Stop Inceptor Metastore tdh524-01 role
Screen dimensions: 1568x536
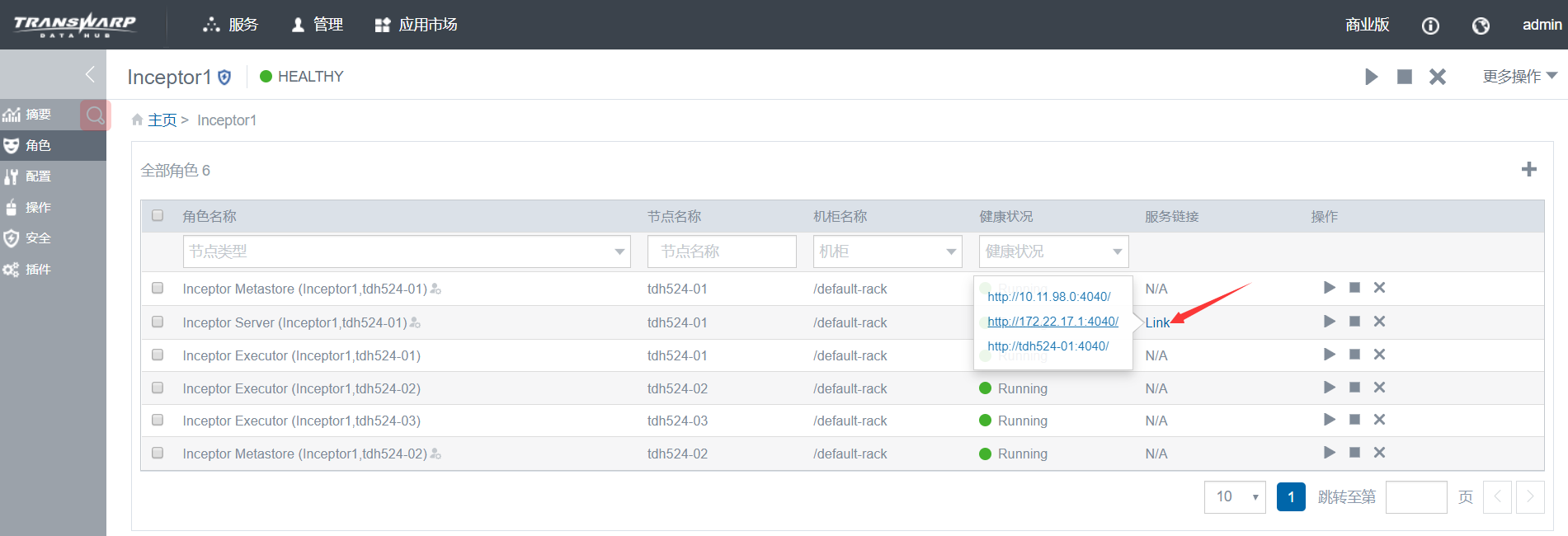pyautogui.click(x=1354, y=288)
